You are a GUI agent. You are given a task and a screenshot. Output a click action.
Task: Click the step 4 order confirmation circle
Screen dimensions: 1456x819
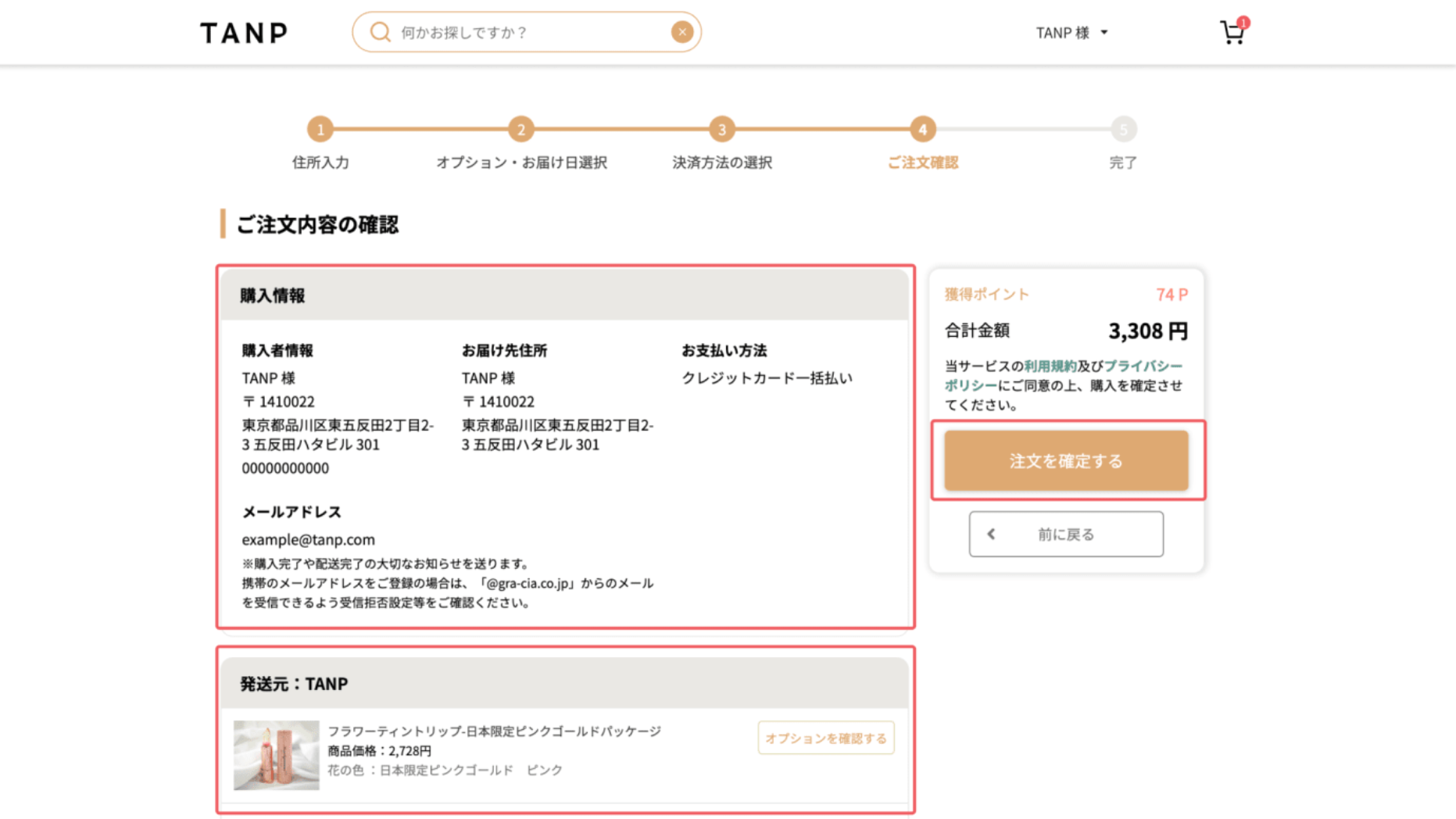tap(922, 130)
